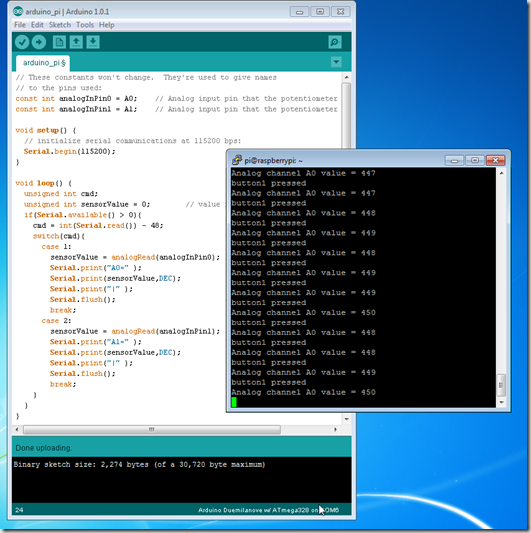Click the 'switch(cmd){' line
531x533 pixels.
coord(59,236)
